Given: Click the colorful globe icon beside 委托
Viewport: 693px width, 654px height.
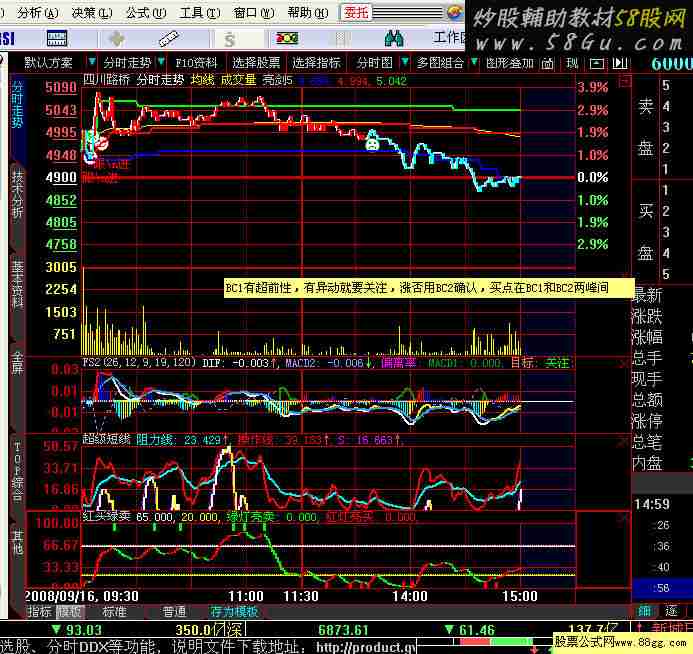Looking at the screenshot, I should click(x=455, y=12).
